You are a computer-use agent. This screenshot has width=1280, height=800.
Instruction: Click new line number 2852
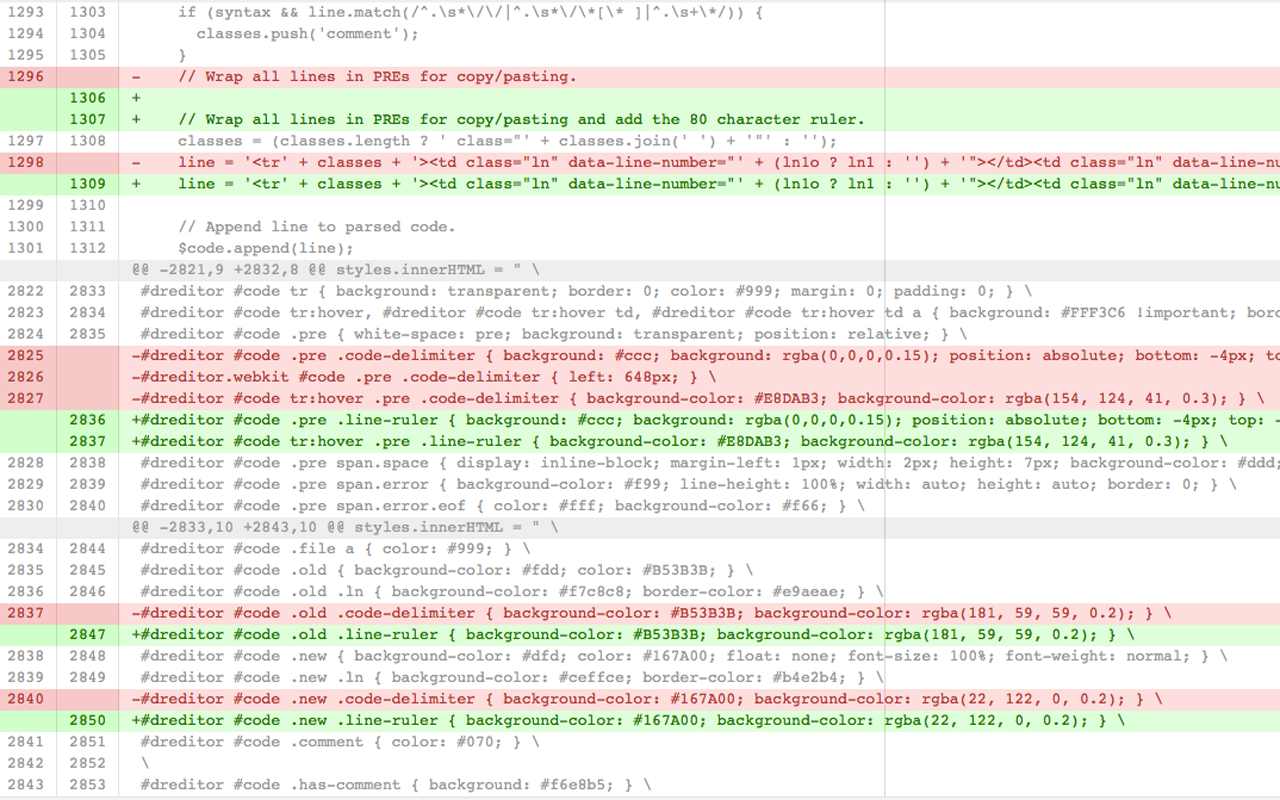[x=87, y=763]
